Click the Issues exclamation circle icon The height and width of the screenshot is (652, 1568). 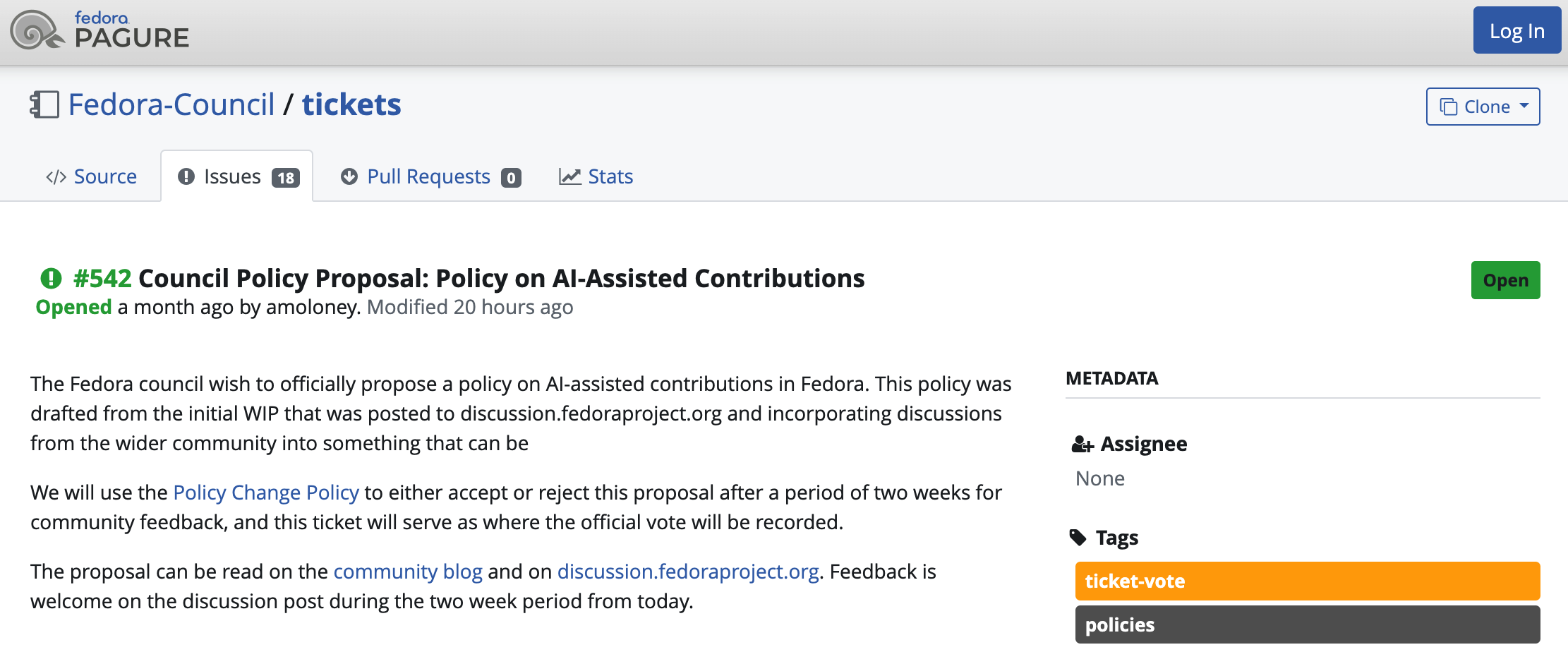186,176
